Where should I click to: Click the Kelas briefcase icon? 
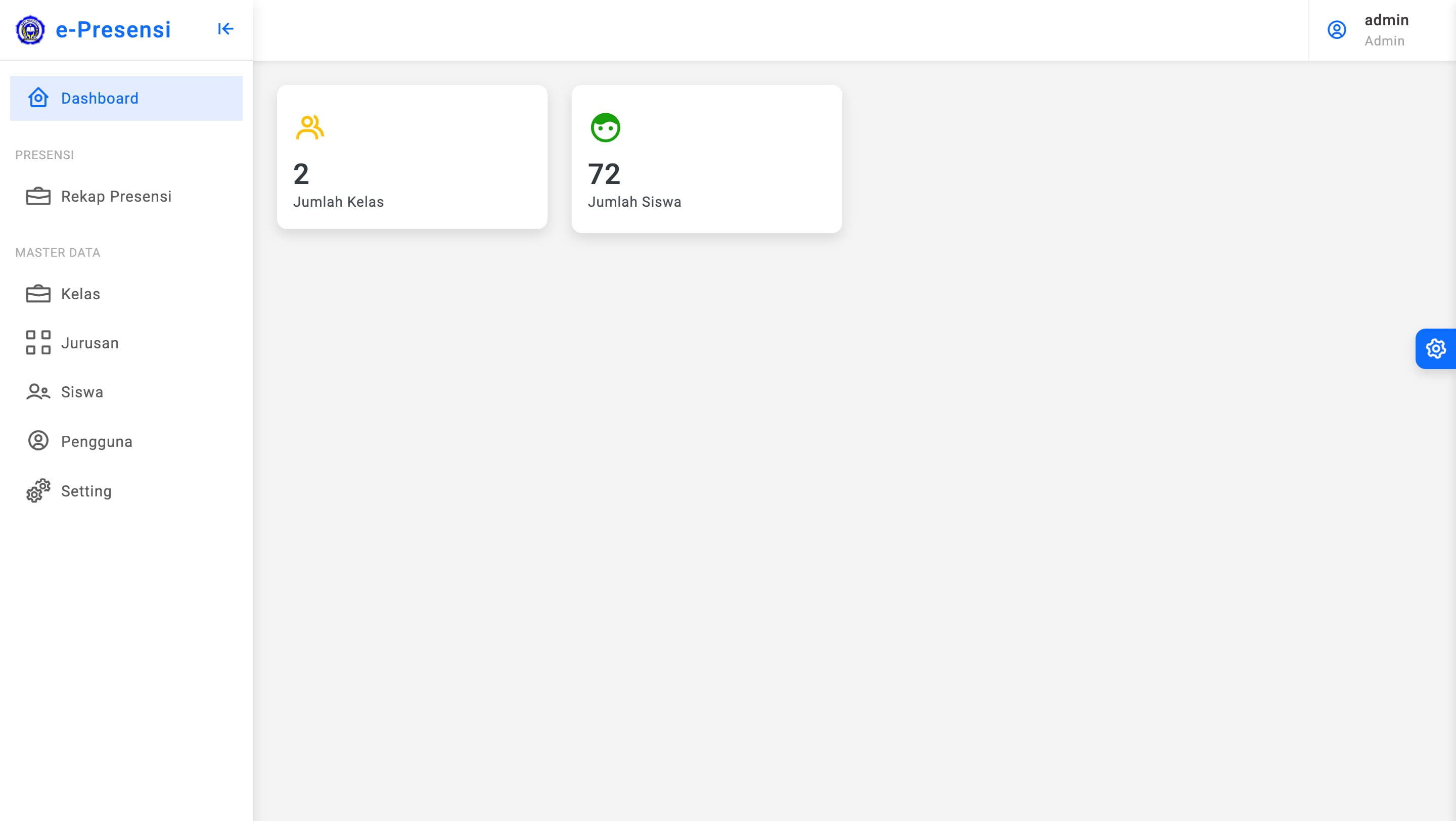(38, 294)
